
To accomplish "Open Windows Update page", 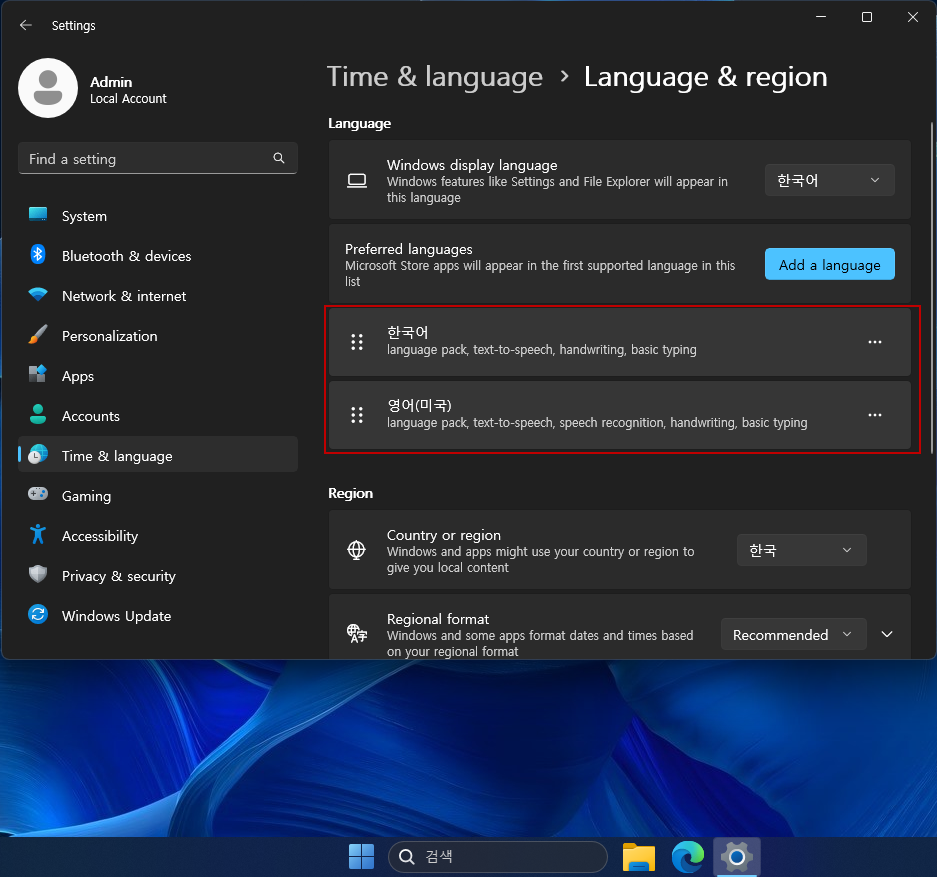I will 158,616.
